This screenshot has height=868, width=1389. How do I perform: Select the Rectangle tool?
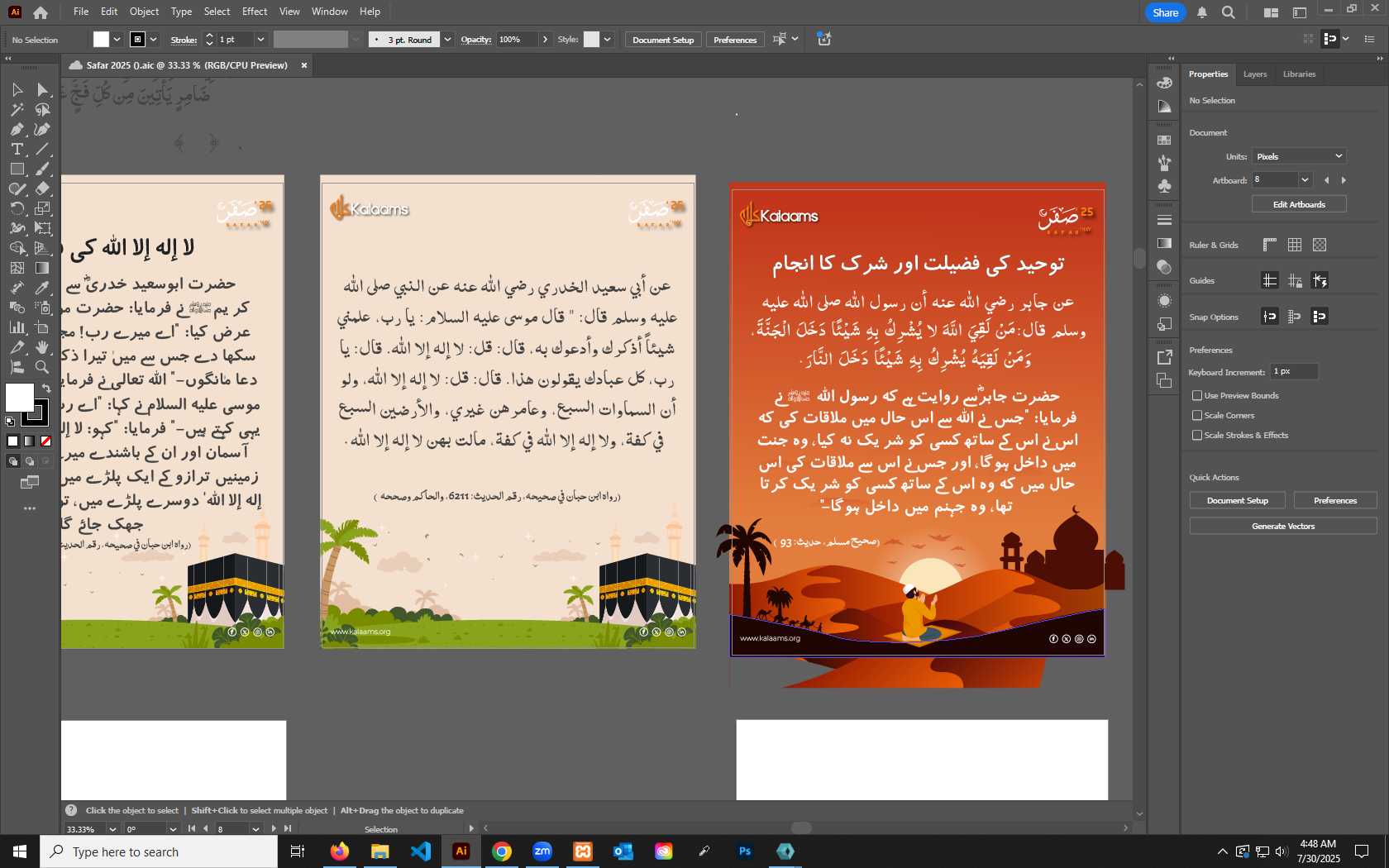17,169
